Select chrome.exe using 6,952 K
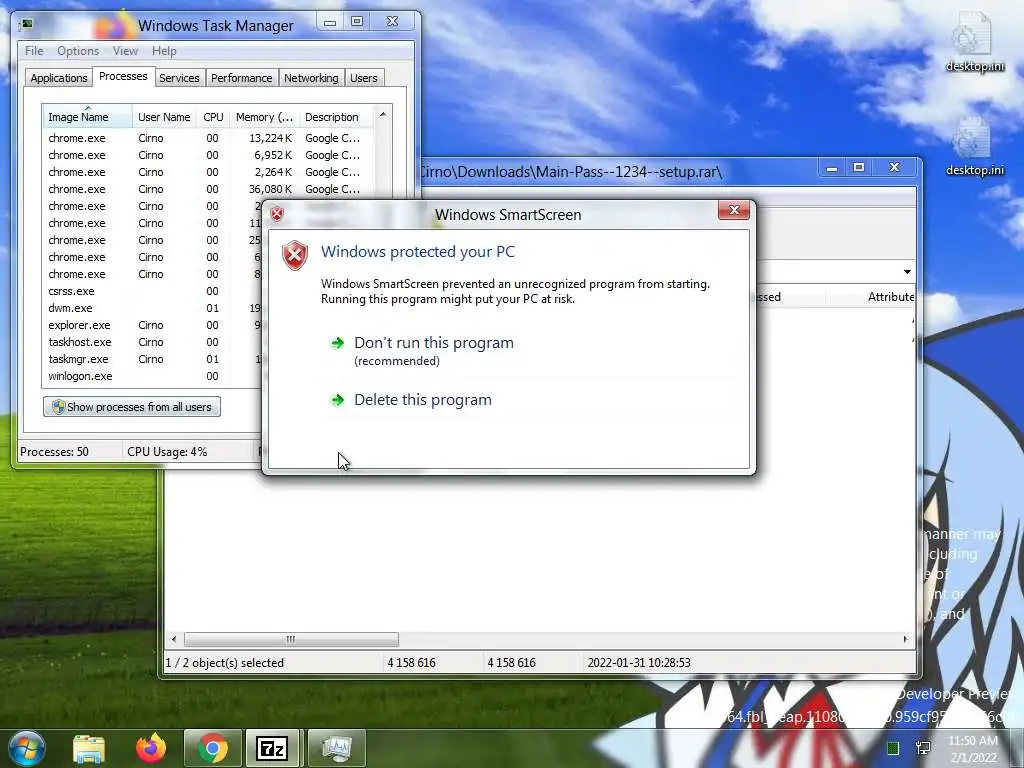 (x=209, y=155)
